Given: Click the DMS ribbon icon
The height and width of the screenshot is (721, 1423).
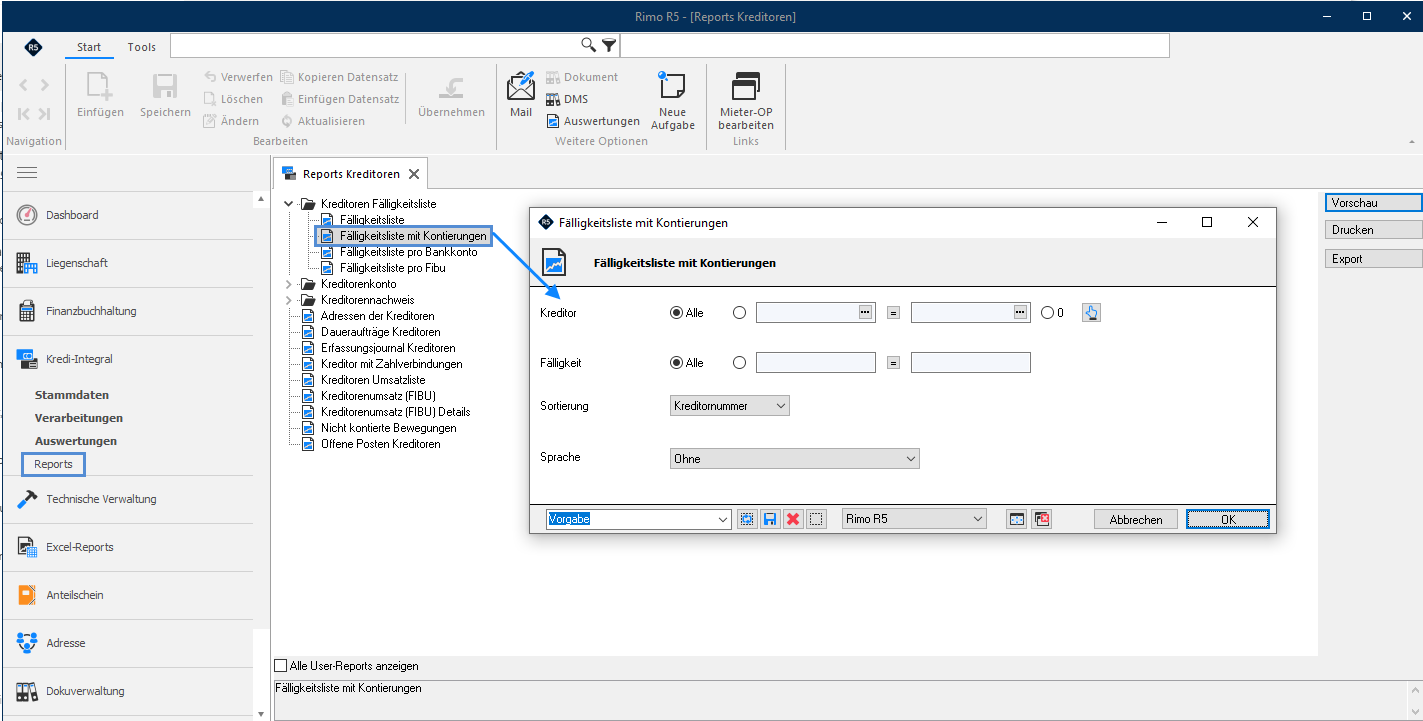Looking at the screenshot, I should (x=553, y=99).
